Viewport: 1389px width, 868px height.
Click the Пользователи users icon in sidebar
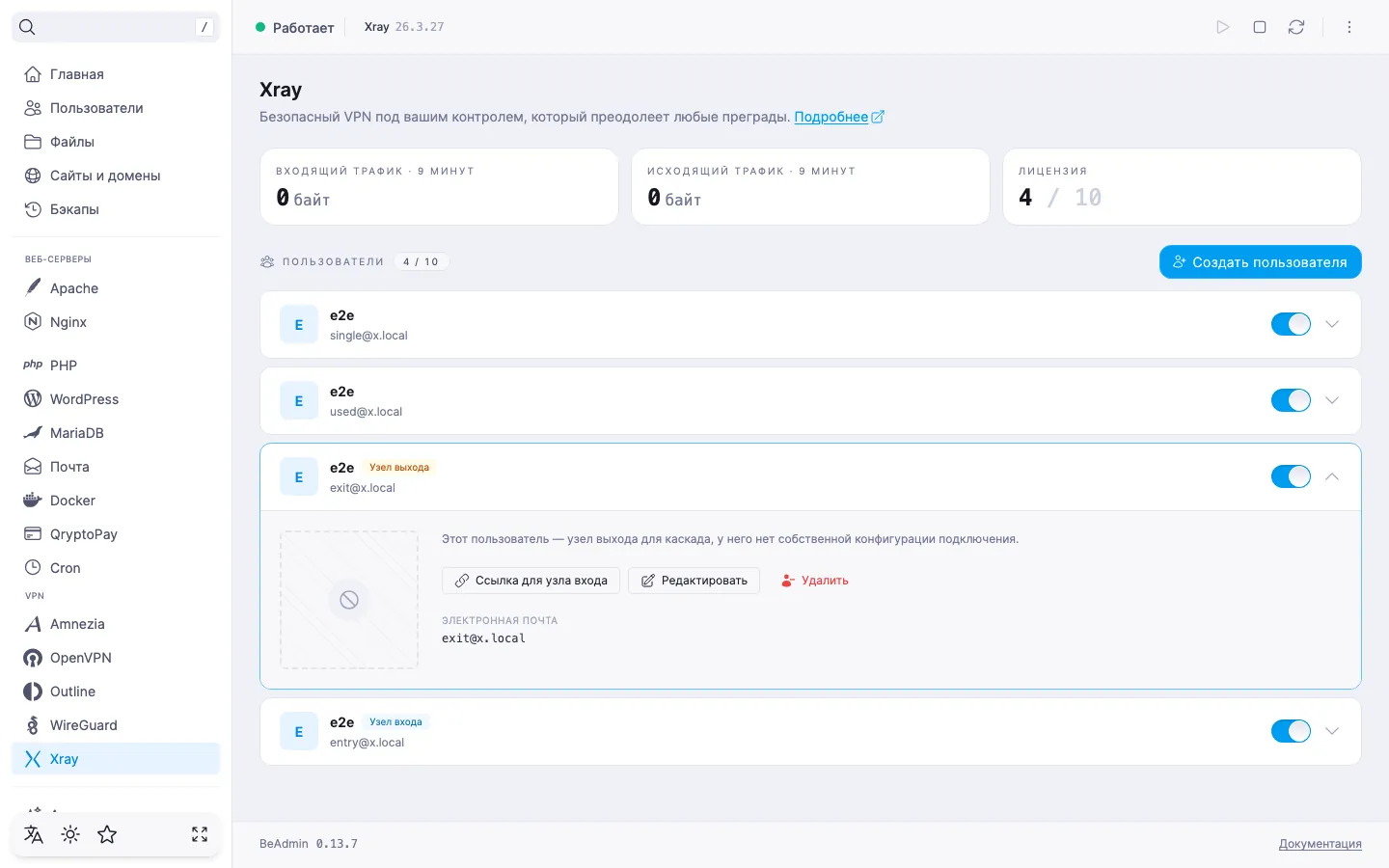(x=33, y=108)
